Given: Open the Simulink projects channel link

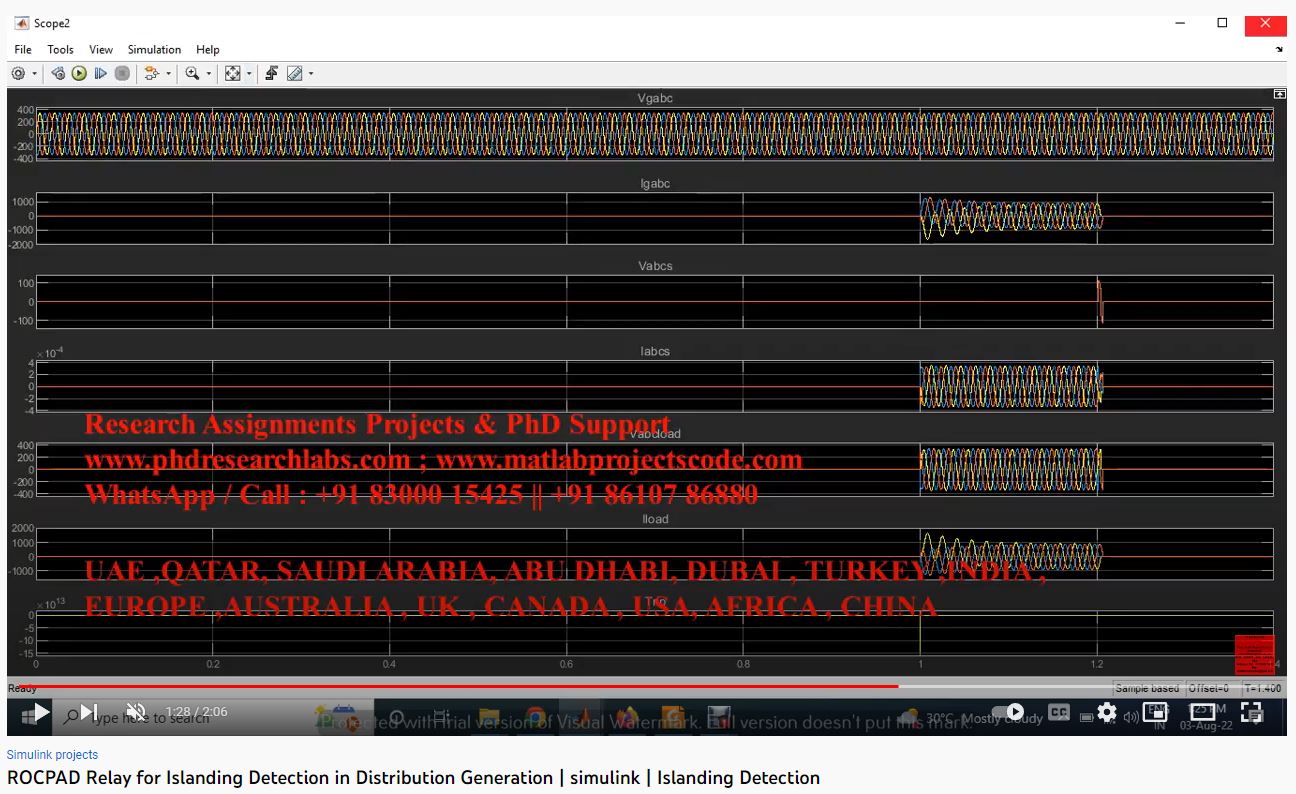Looking at the screenshot, I should coord(52,755).
